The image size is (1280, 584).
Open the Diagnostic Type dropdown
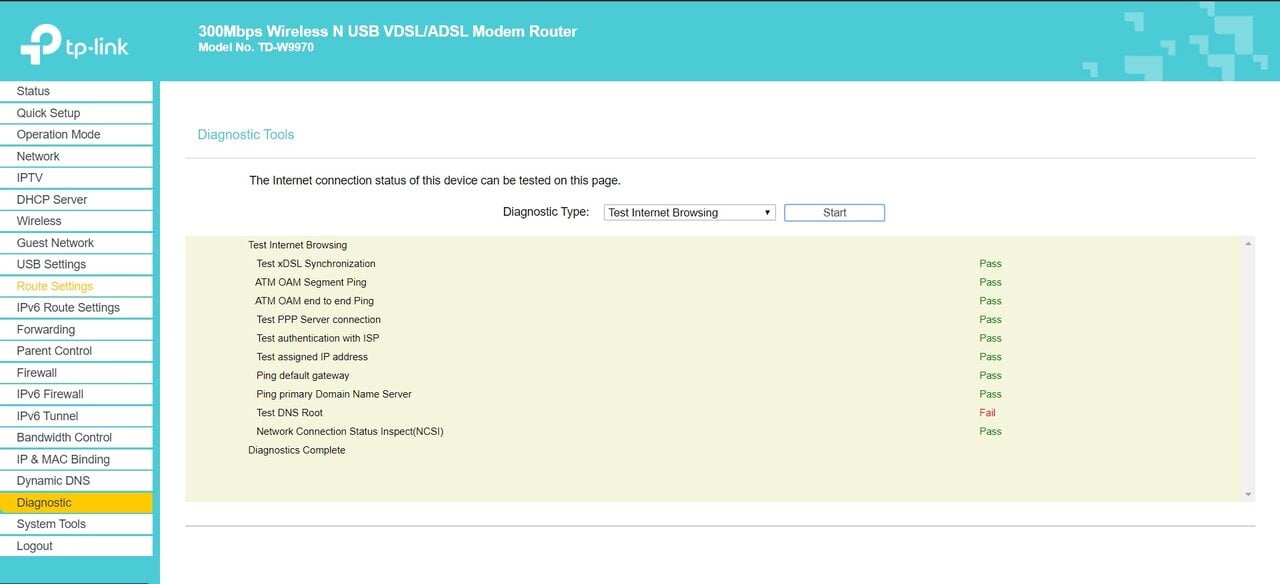[x=690, y=212]
